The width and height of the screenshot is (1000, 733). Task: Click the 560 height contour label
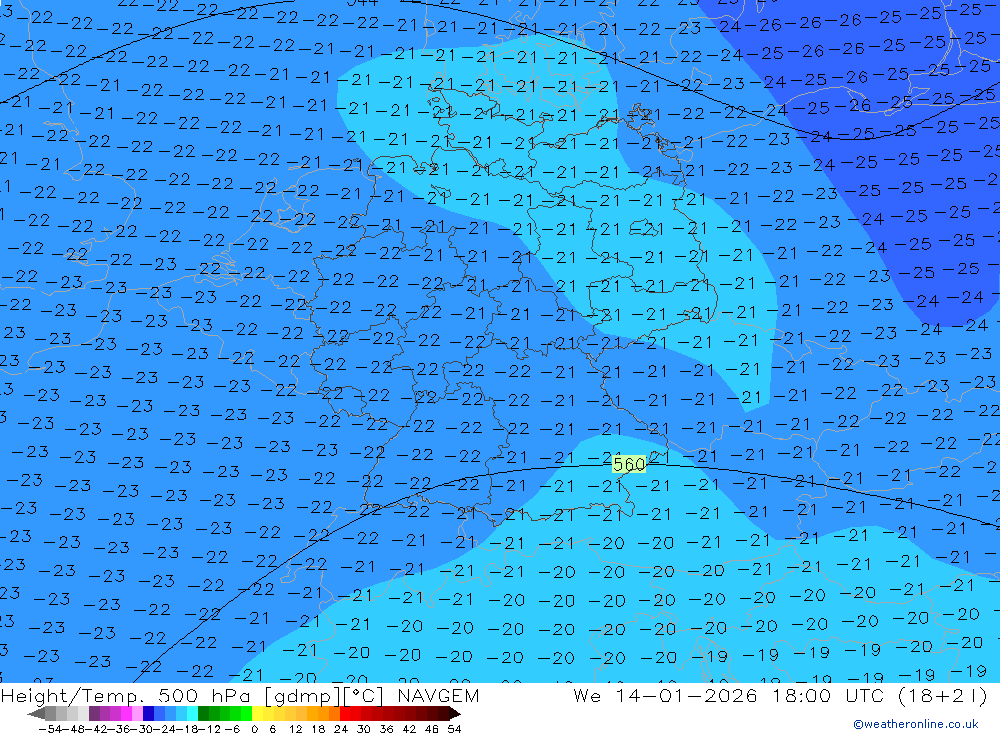[x=629, y=464]
